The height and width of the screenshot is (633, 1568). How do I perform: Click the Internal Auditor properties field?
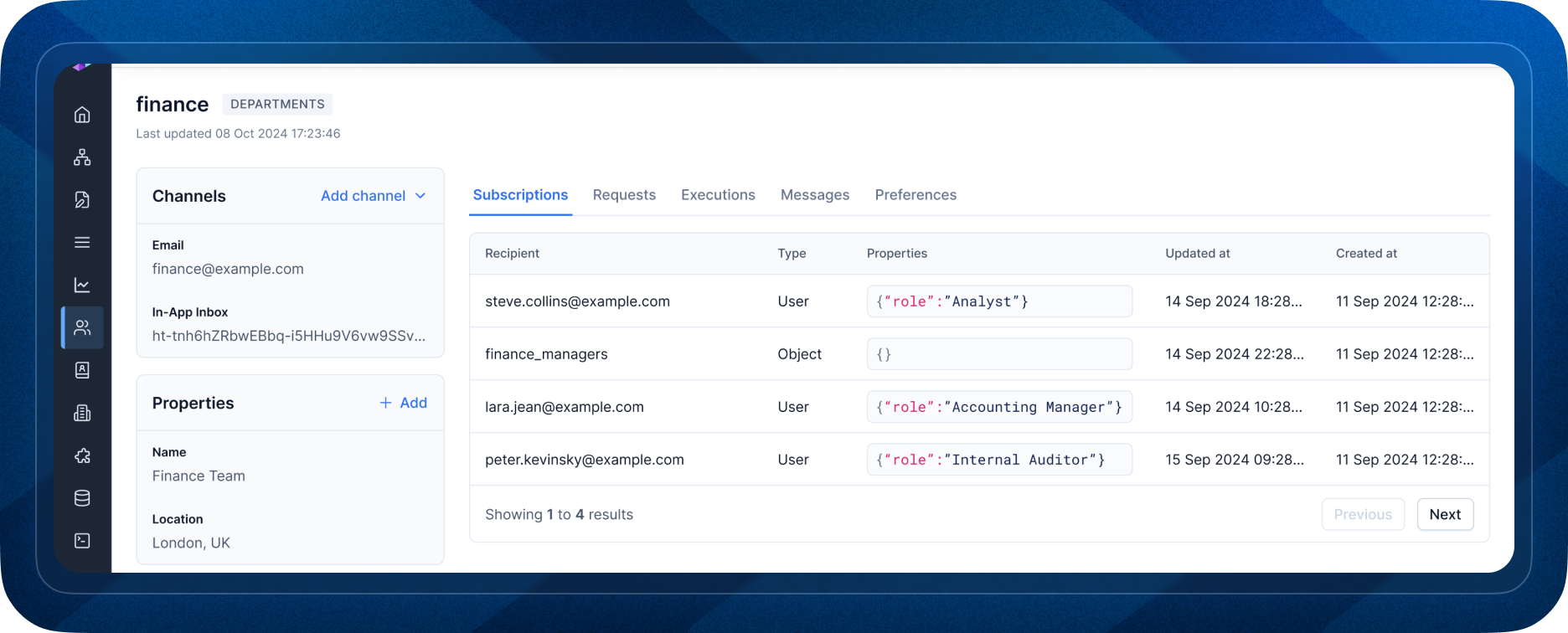tap(999, 460)
